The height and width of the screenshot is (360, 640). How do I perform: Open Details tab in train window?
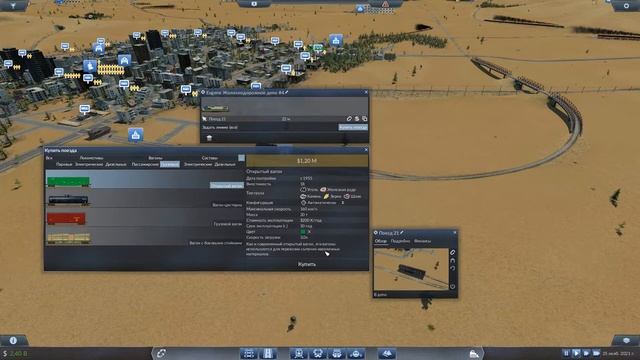coord(400,241)
